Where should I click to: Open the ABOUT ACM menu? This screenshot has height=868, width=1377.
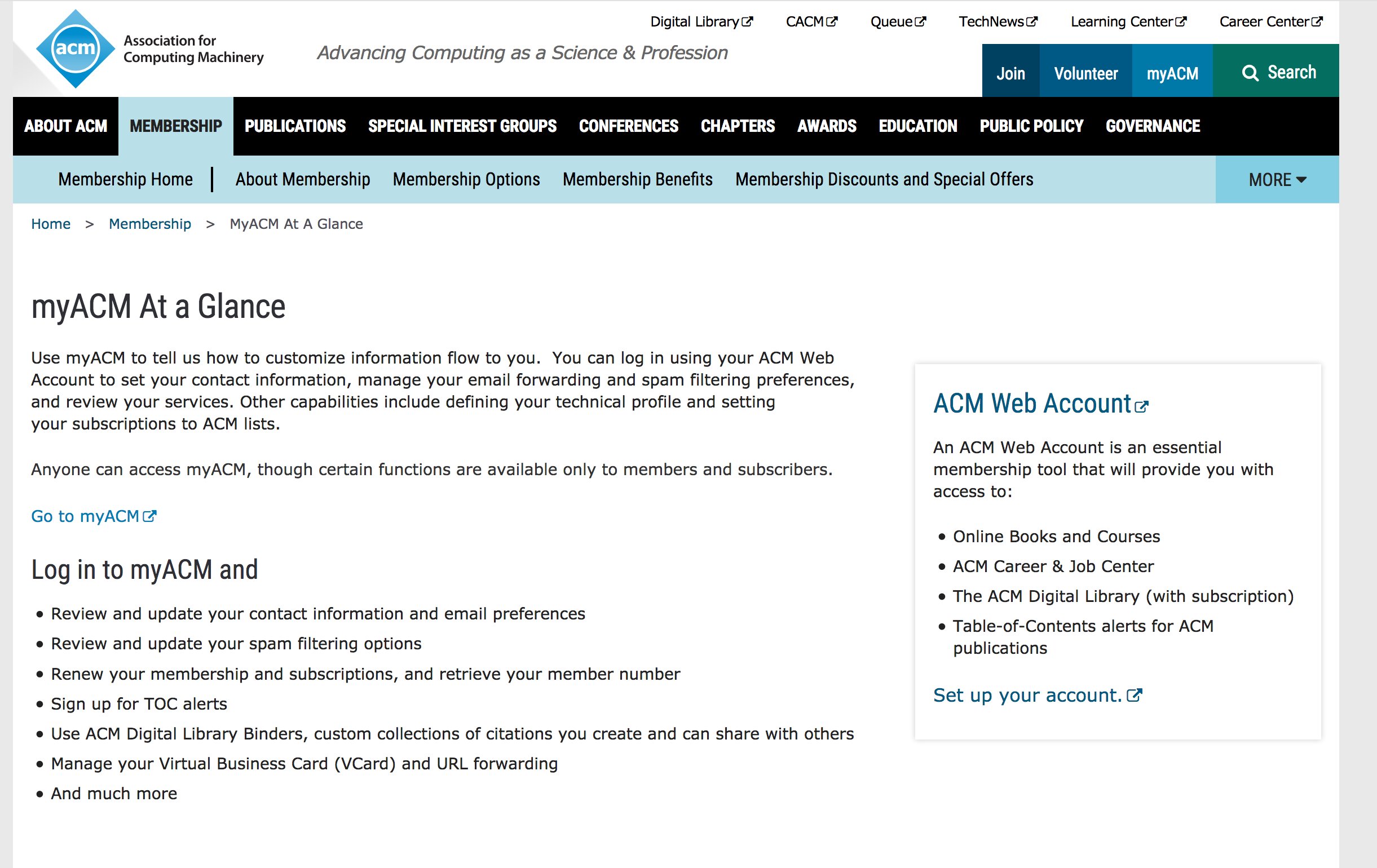coord(66,126)
